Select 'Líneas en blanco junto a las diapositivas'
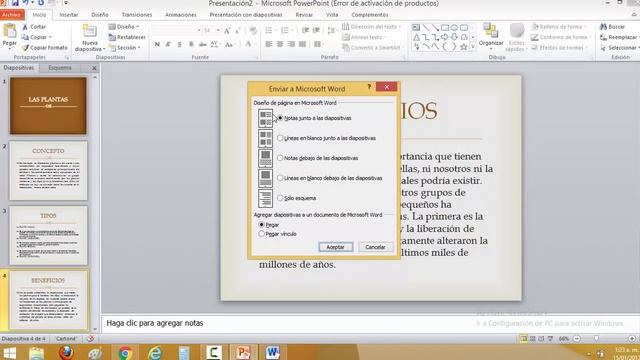 [280, 138]
